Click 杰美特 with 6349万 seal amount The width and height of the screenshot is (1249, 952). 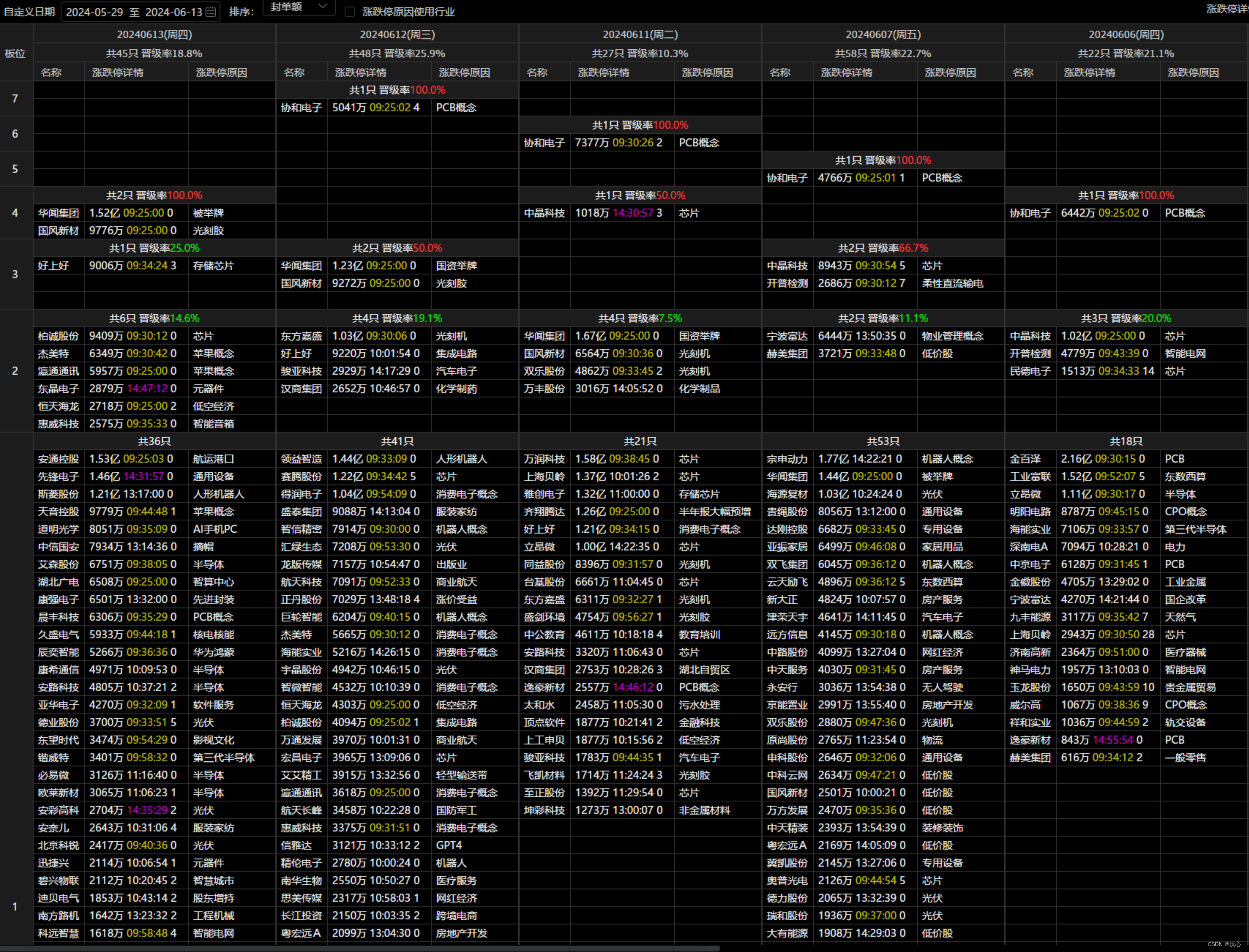(53, 354)
